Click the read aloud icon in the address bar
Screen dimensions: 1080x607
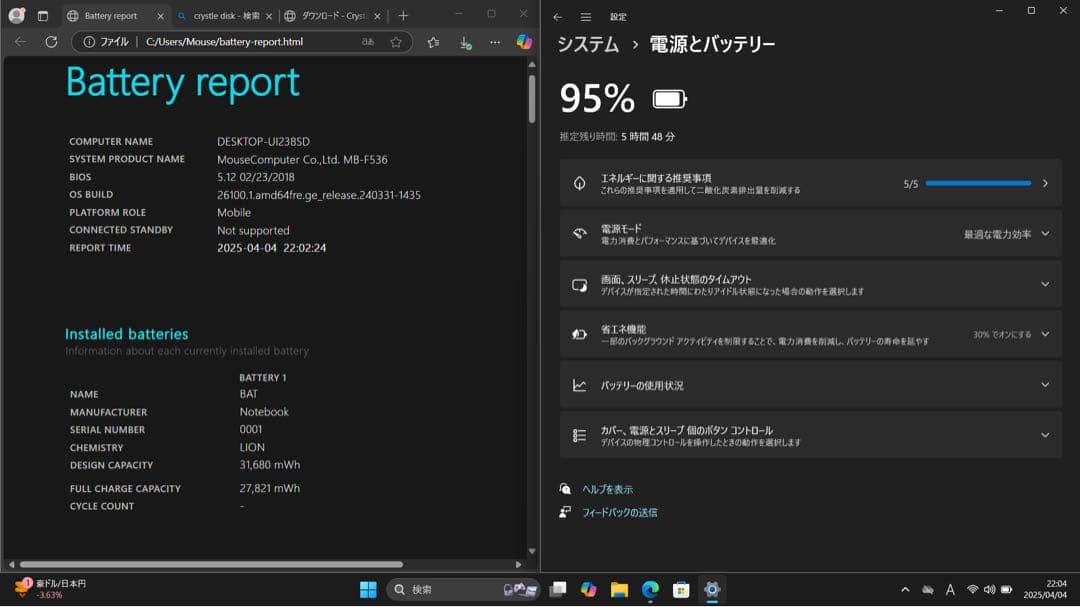click(369, 42)
